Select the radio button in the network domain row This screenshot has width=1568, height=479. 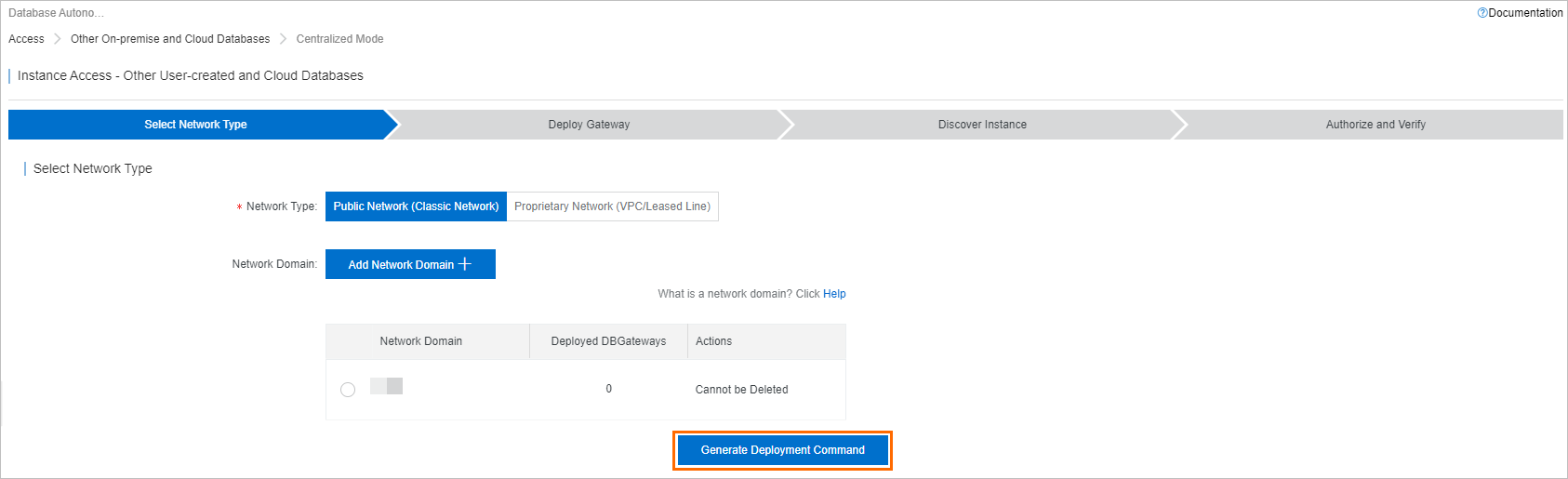pos(348,390)
